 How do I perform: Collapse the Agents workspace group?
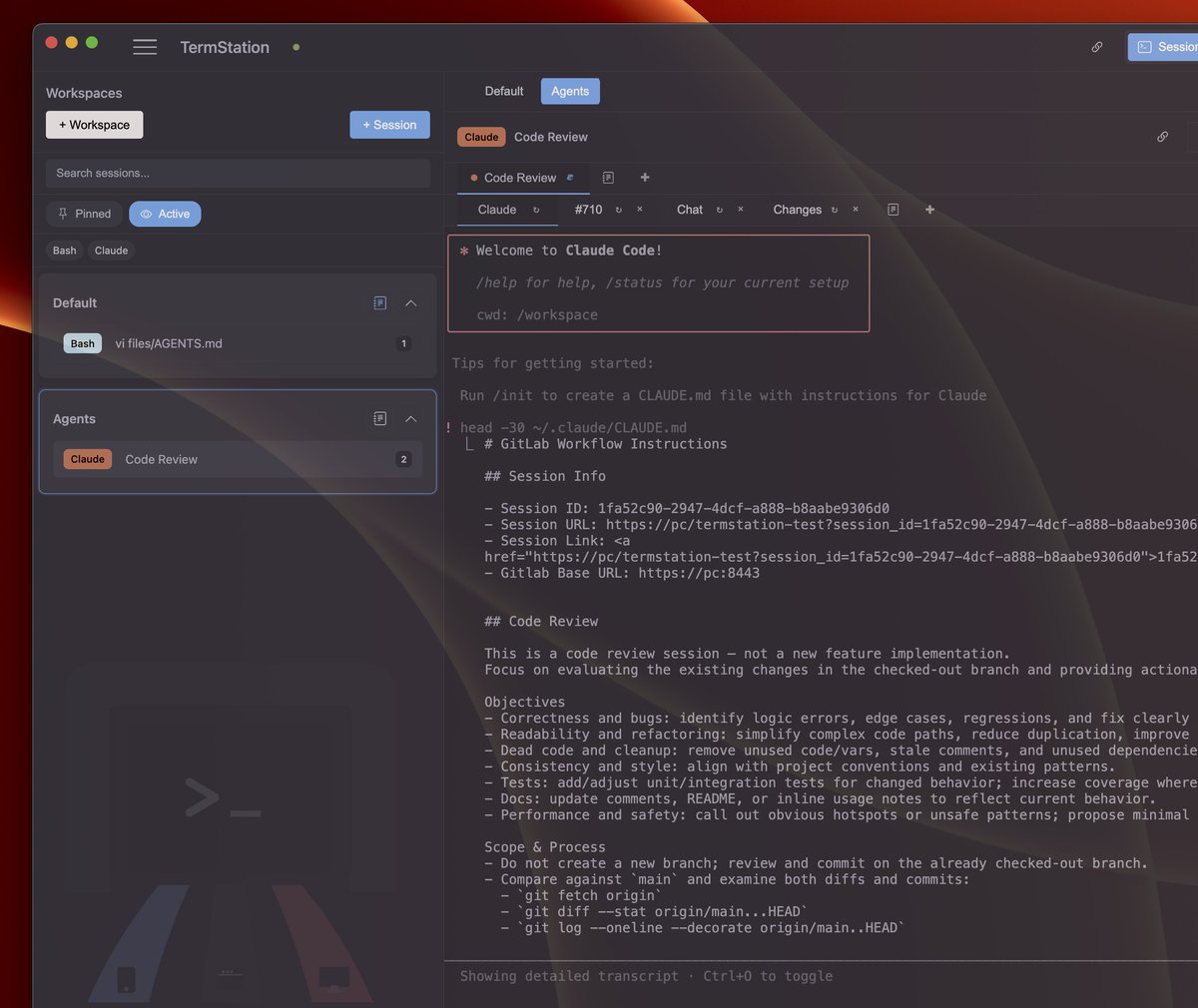tap(410, 418)
